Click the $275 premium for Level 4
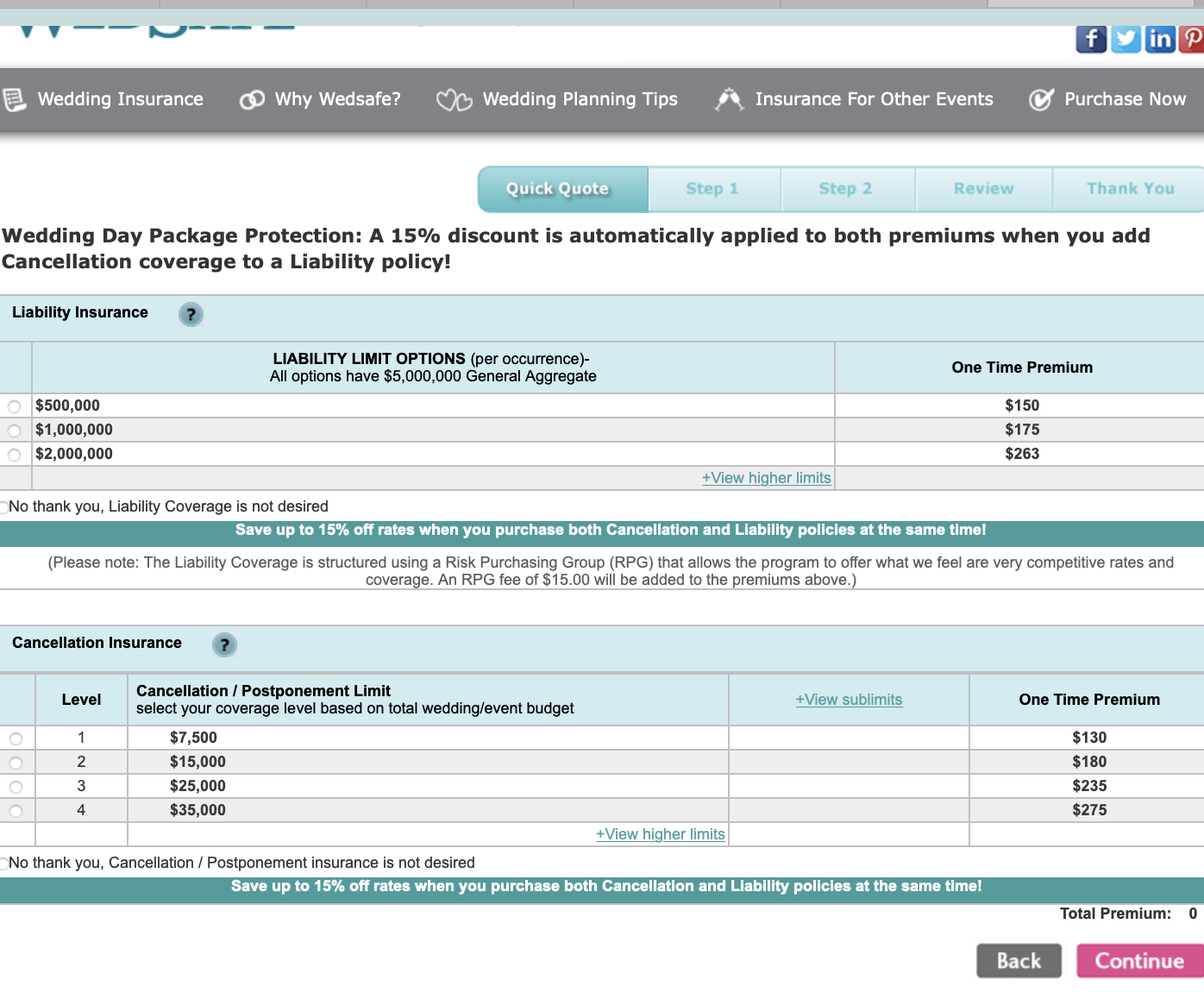This screenshot has width=1204, height=999. (1089, 810)
